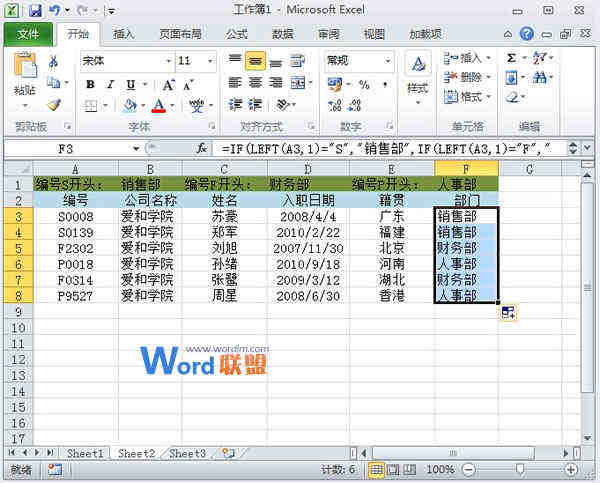Move the zoom slider handle
This screenshot has width=600, height=483.
(x=520, y=470)
